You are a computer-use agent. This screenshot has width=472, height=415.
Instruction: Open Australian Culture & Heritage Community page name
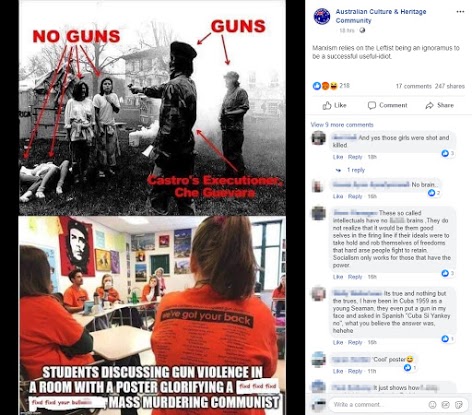click(x=381, y=16)
